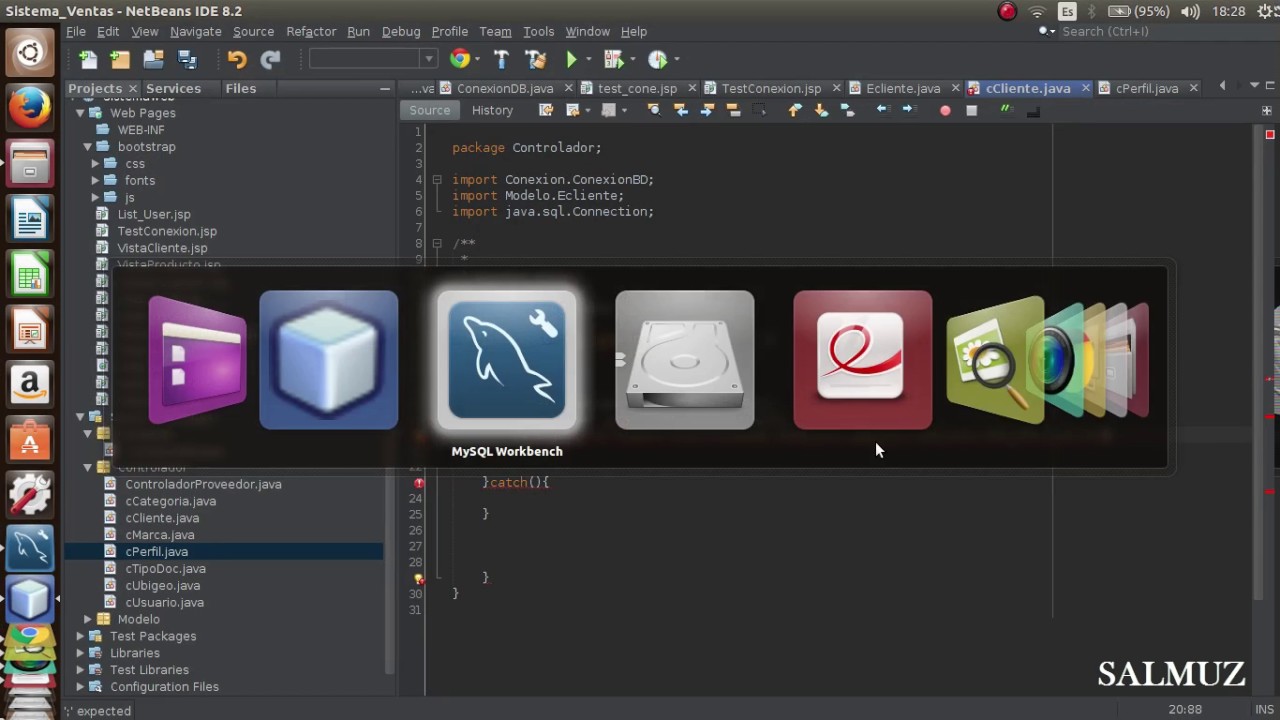Viewport: 1280px width, 720px height.
Task: Click the Stop Macro Recording square icon
Action: [x=971, y=110]
